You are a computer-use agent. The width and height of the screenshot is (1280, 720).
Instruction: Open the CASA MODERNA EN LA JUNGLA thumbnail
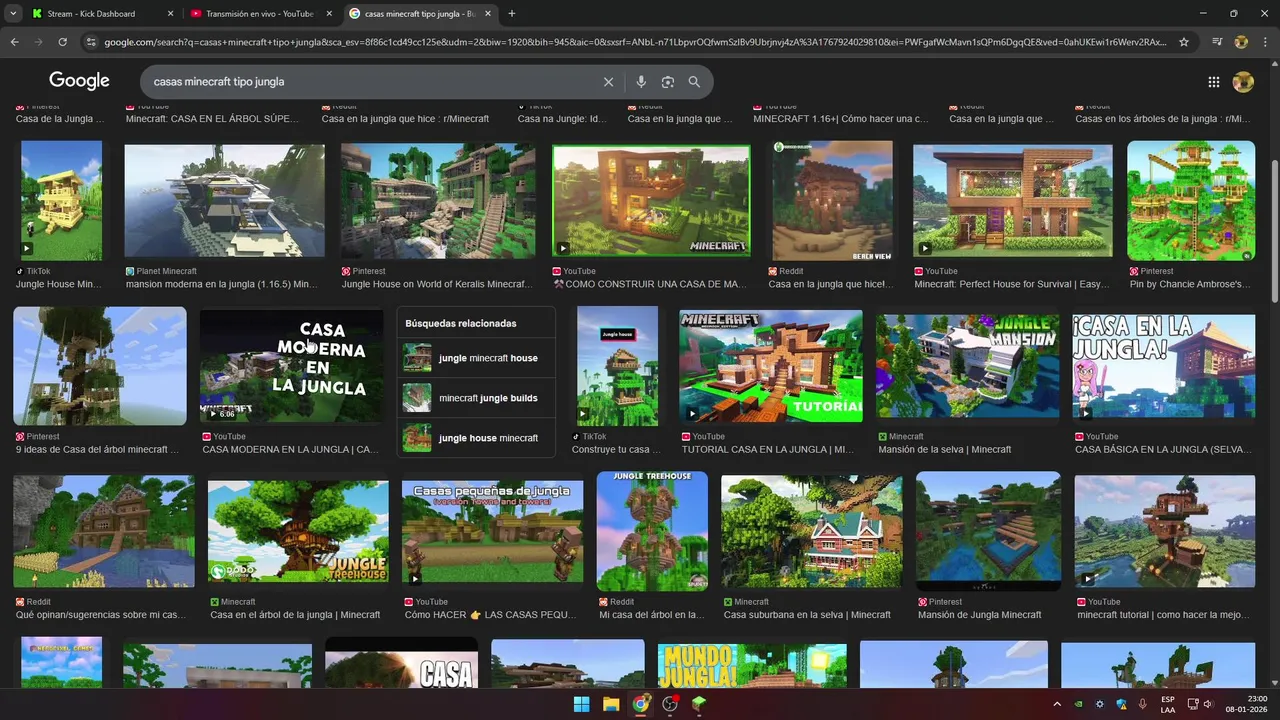tap(292, 367)
